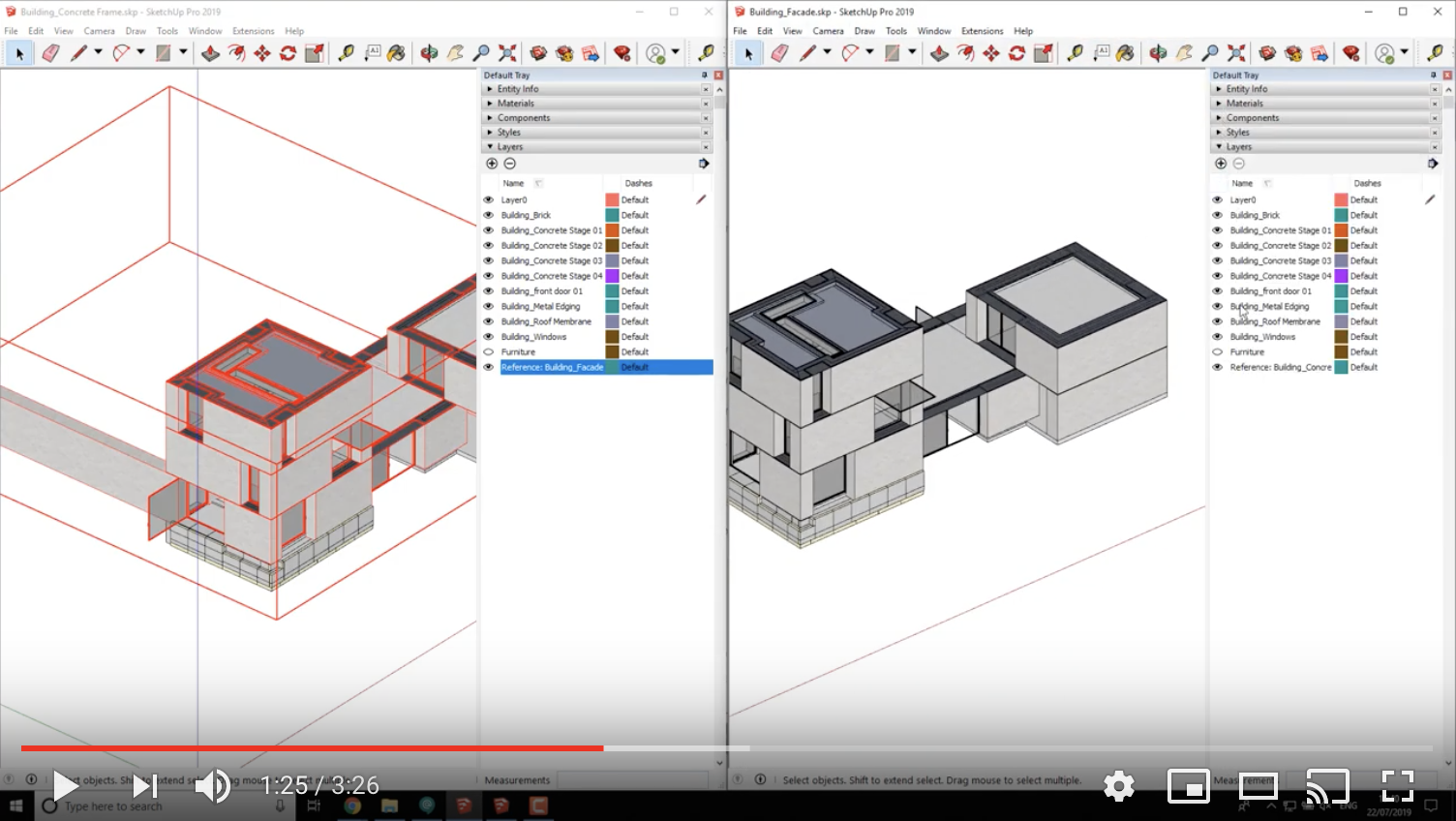Open the Line tool dropdown arrow in the Building_Concrete Frame window
The width and height of the screenshot is (1456, 821).
click(98, 52)
